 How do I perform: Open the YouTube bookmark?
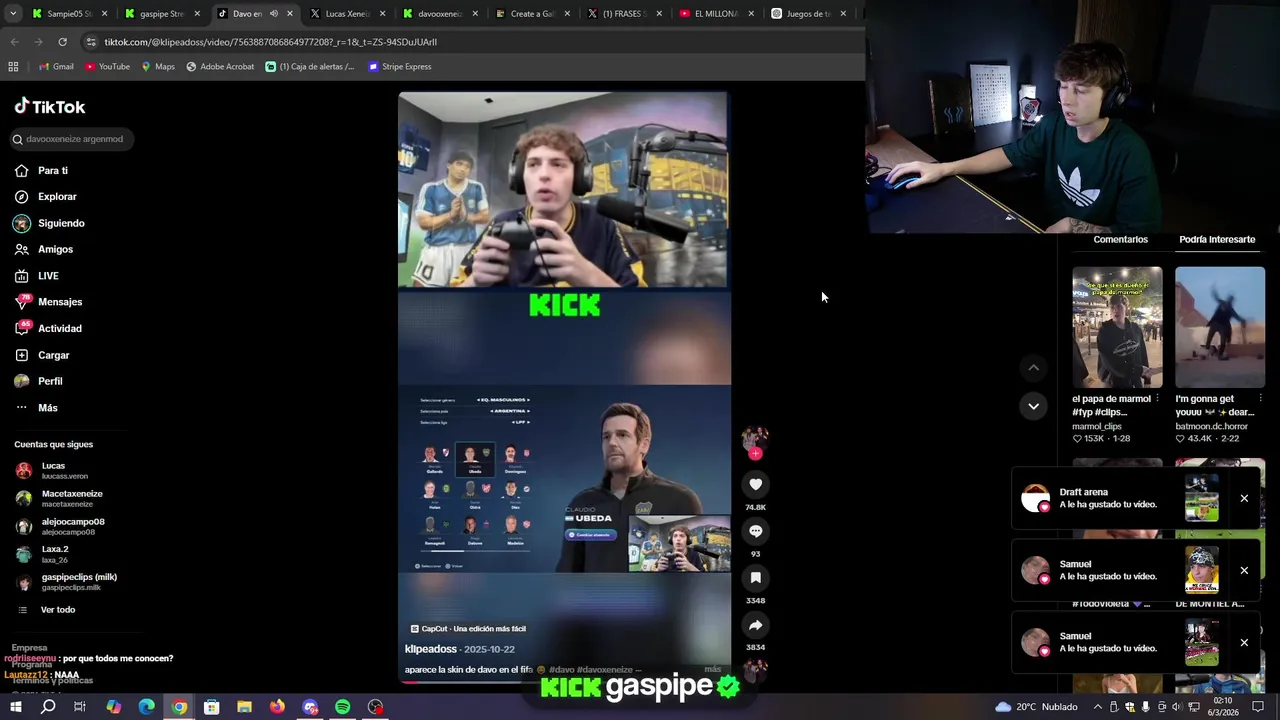107,67
